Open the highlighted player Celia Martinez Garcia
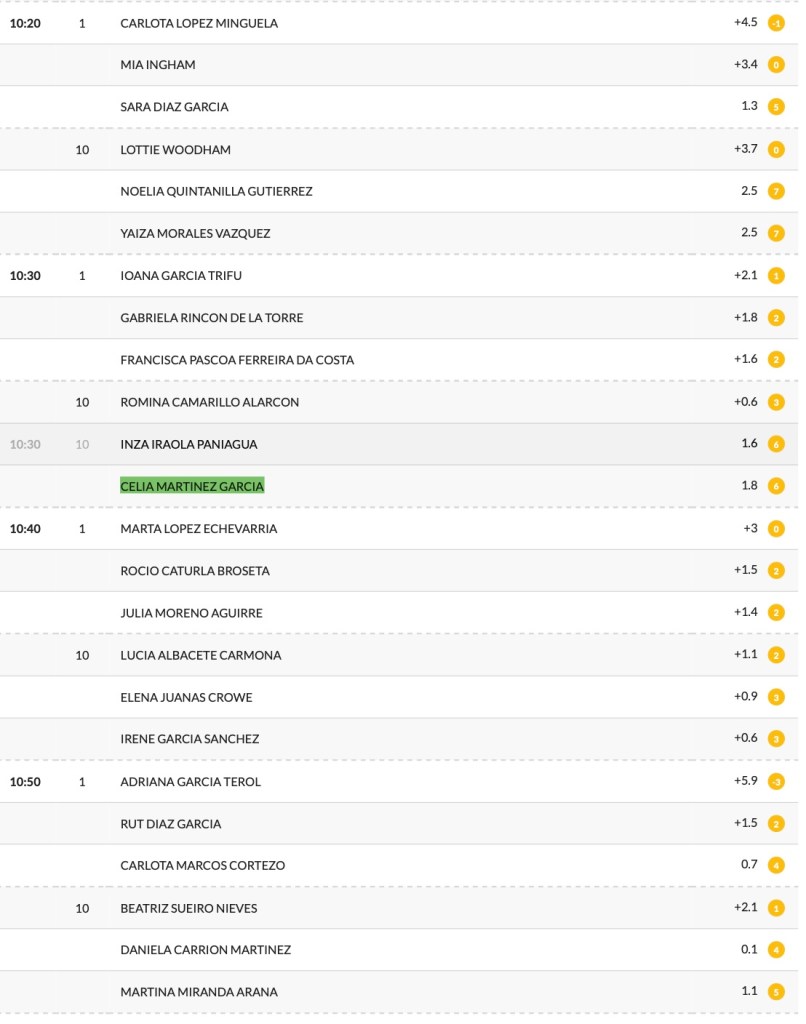This screenshot has height=1024, width=806. tap(192, 486)
